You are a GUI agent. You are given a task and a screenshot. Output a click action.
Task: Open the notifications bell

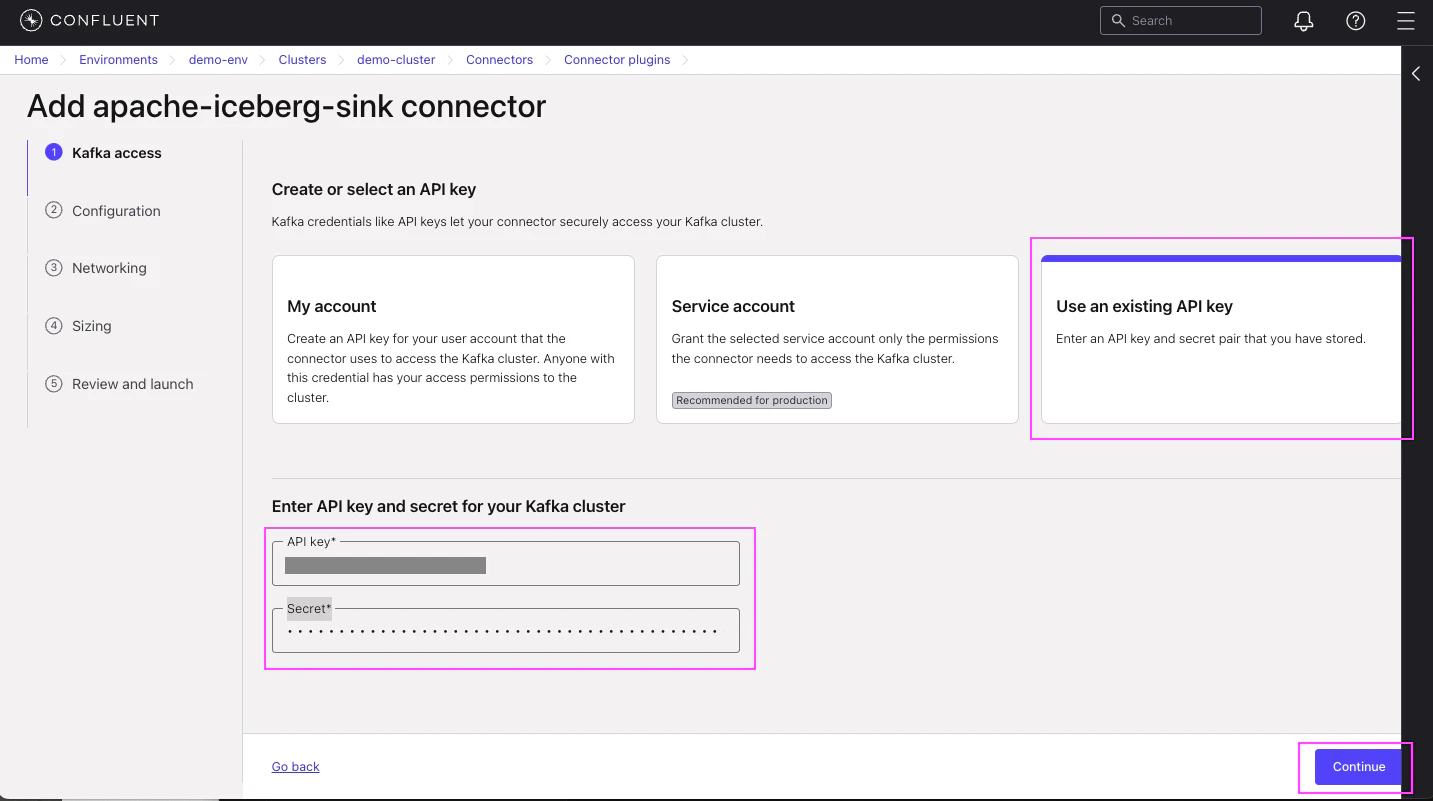(x=1303, y=21)
